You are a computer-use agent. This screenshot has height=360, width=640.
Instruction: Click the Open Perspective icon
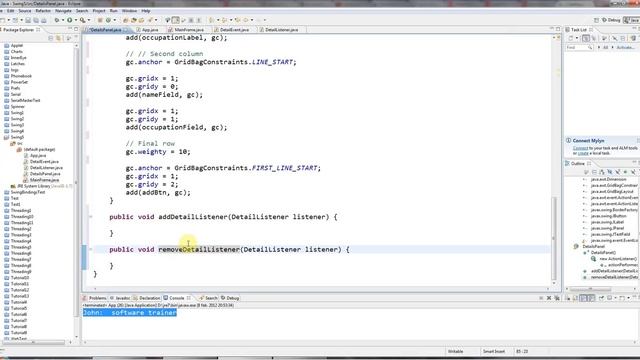tap(596, 20)
